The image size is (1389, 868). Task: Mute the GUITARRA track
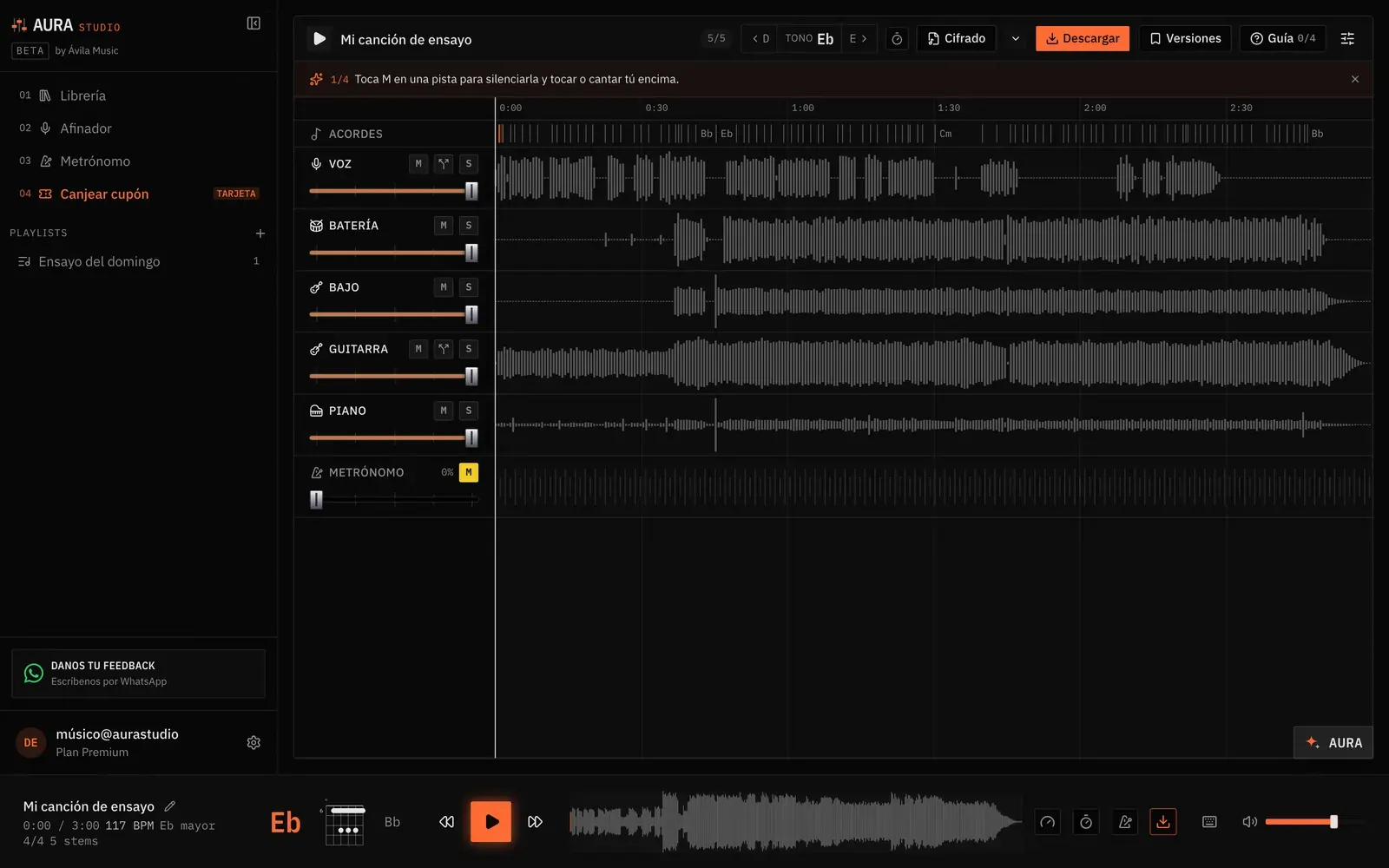click(418, 349)
